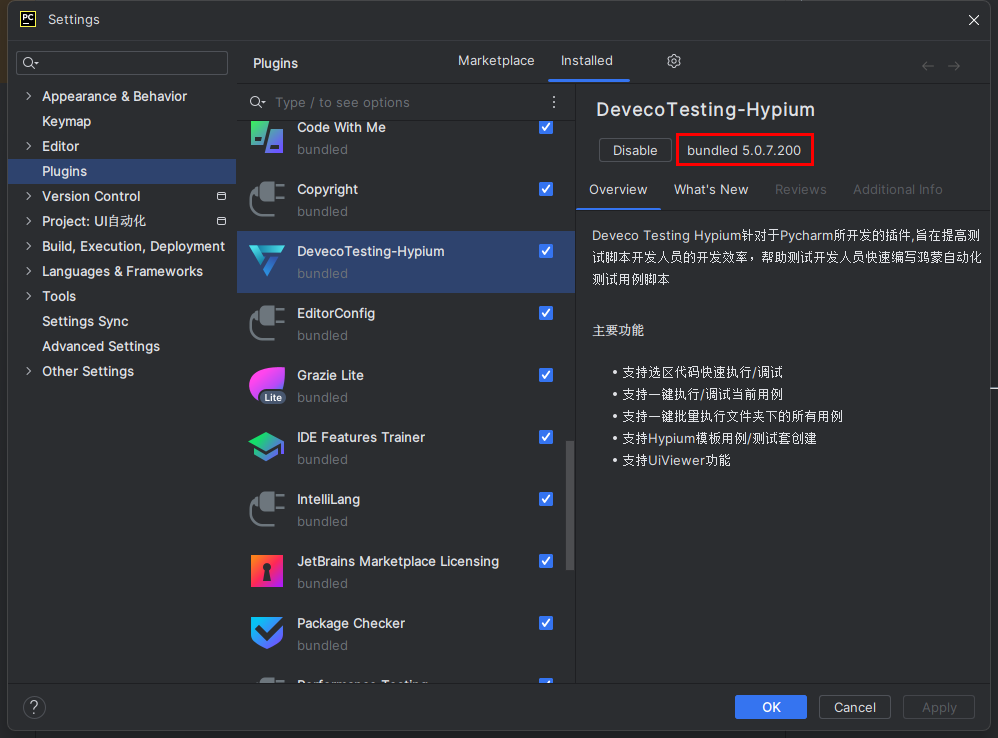Expand Appearance & Behavior settings
The width and height of the screenshot is (998, 738).
pyautogui.click(x=29, y=95)
